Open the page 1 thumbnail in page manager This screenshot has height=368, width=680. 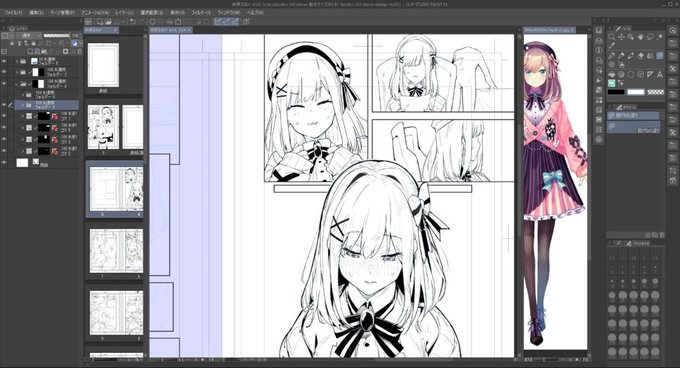103,127
